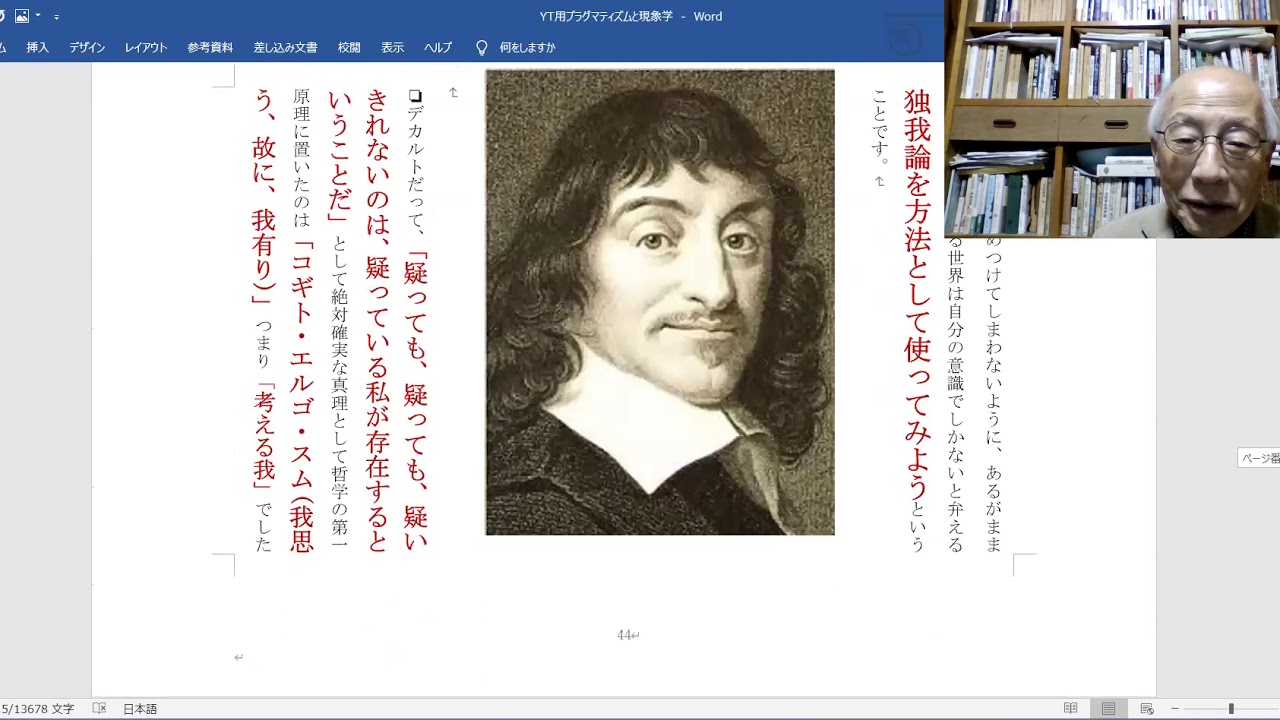Click the Descartes portrait image
The image size is (1280, 720).
point(660,302)
